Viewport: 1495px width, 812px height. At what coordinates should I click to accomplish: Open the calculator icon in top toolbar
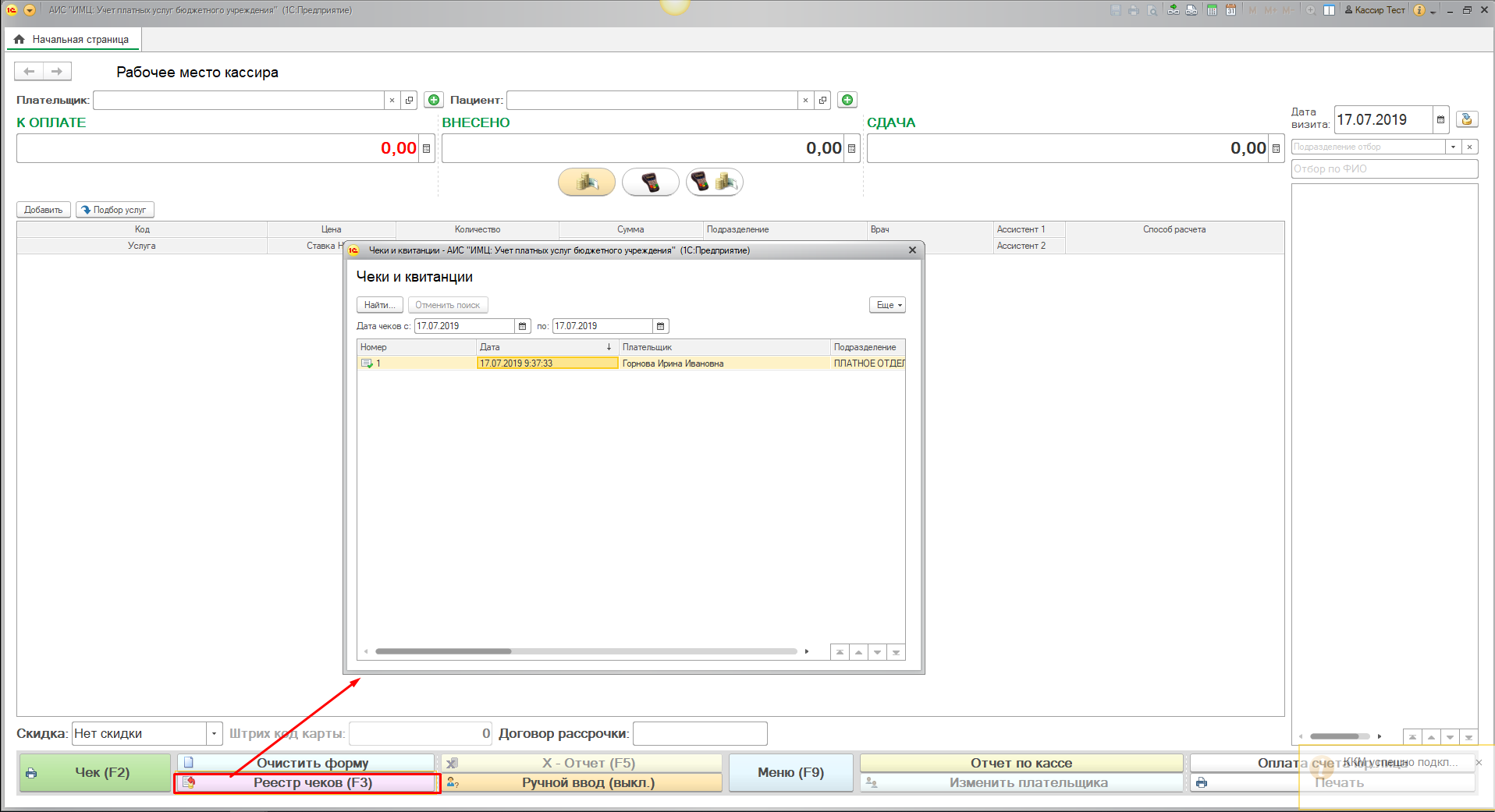(x=1212, y=10)
